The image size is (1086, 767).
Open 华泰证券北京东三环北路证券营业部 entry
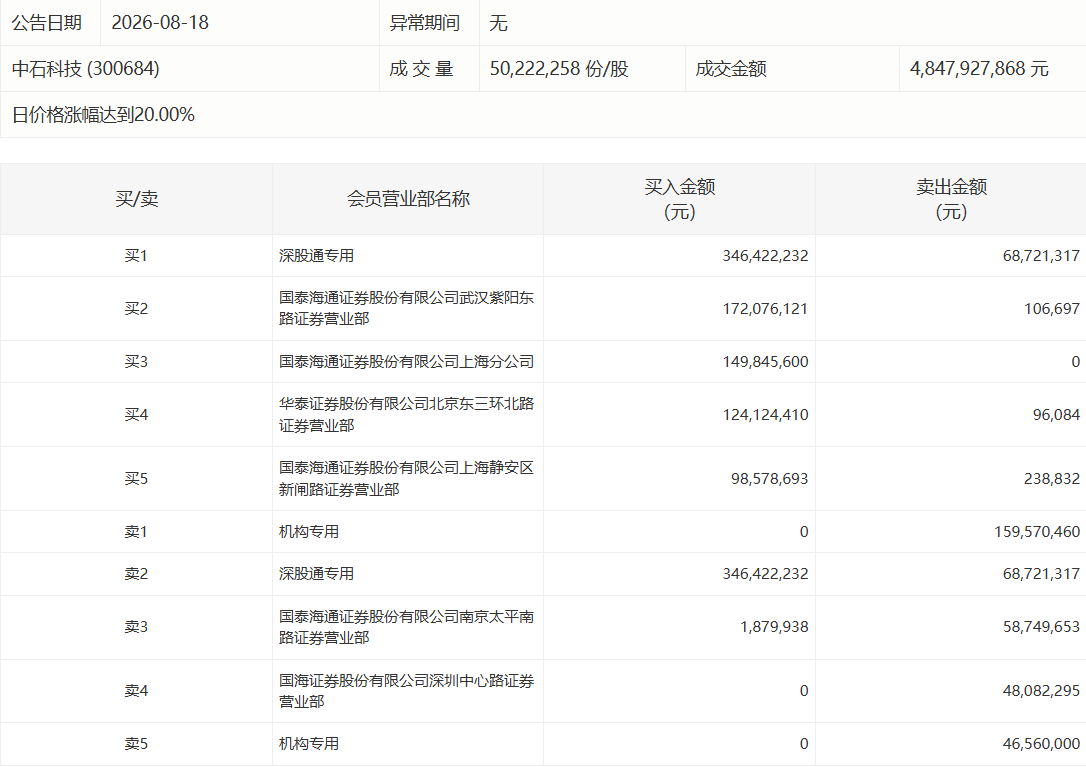click(407, 414)
